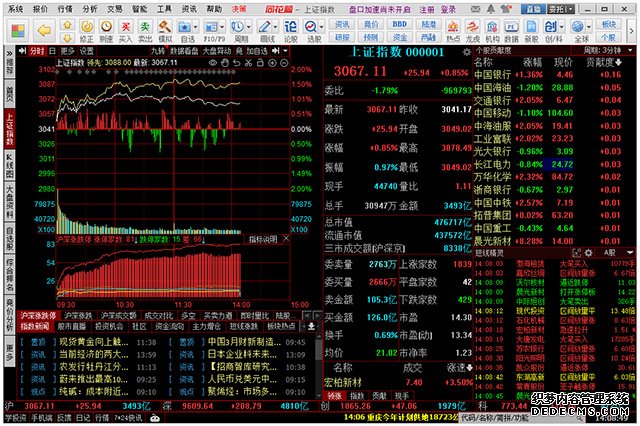Switch chart to 日 daily view
The width and height of the screenshot is (640, 426).
click(52, 51)
